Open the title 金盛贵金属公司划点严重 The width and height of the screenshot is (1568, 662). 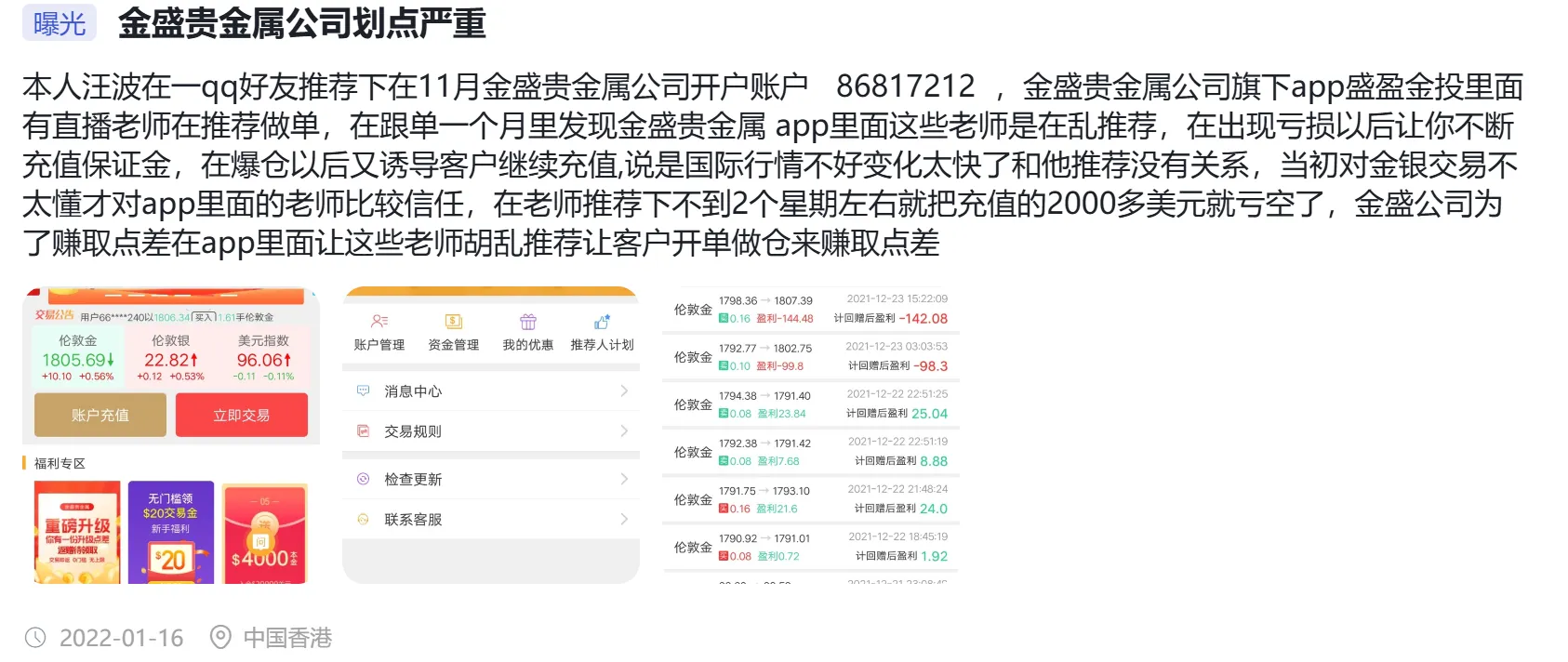point(302,23)
